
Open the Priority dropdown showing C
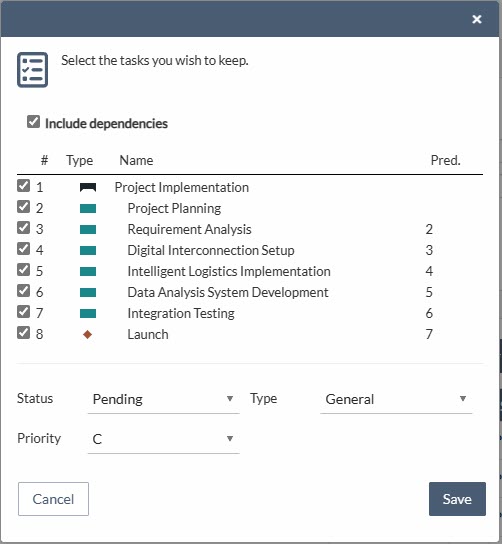coord(163,439)
